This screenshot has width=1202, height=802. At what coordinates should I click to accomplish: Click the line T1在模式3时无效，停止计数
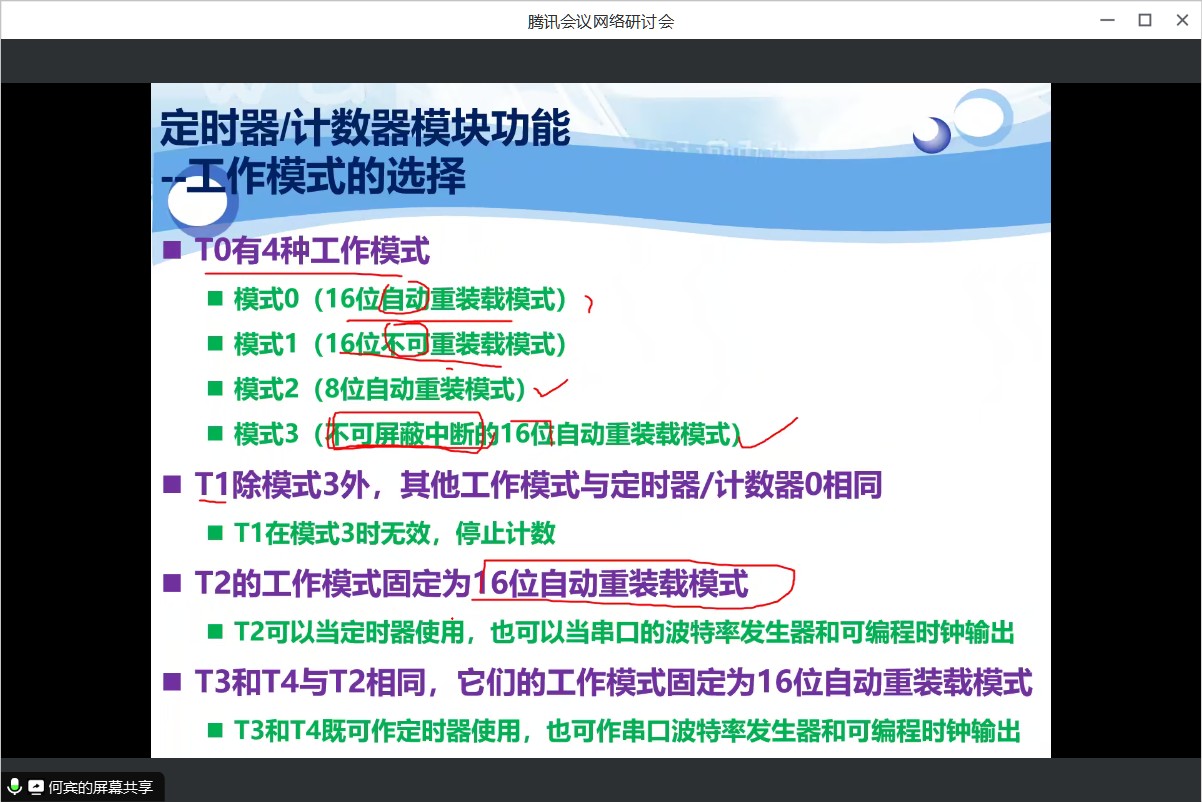(395, 533)
